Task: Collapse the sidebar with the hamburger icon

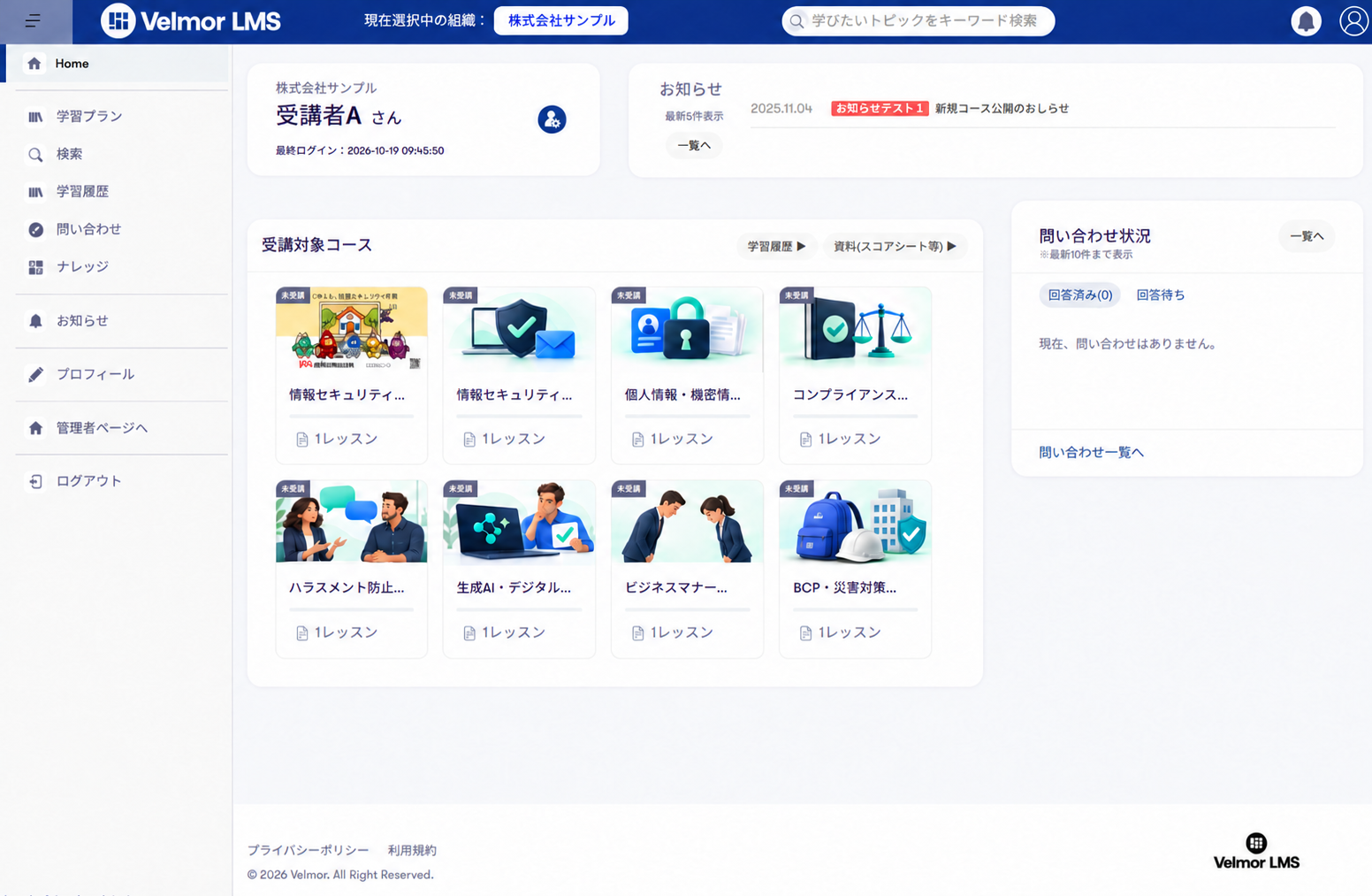Action: point(34,20)
